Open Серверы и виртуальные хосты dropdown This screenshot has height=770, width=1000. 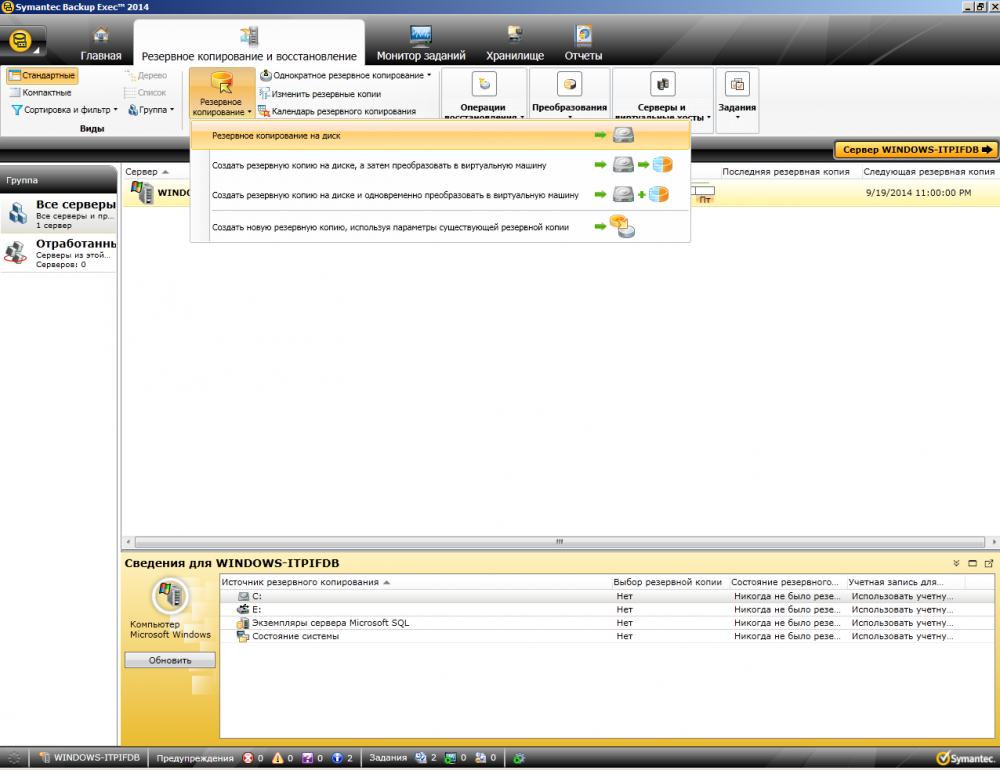point(663,94)
